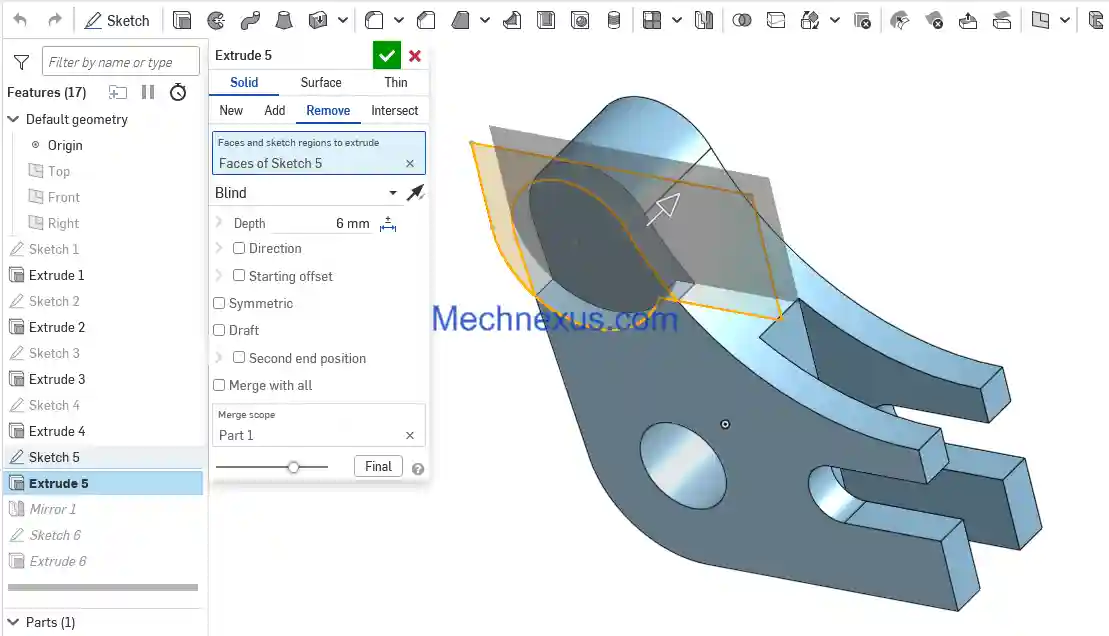Check the Draft option in dialog

tap(219, 330)
